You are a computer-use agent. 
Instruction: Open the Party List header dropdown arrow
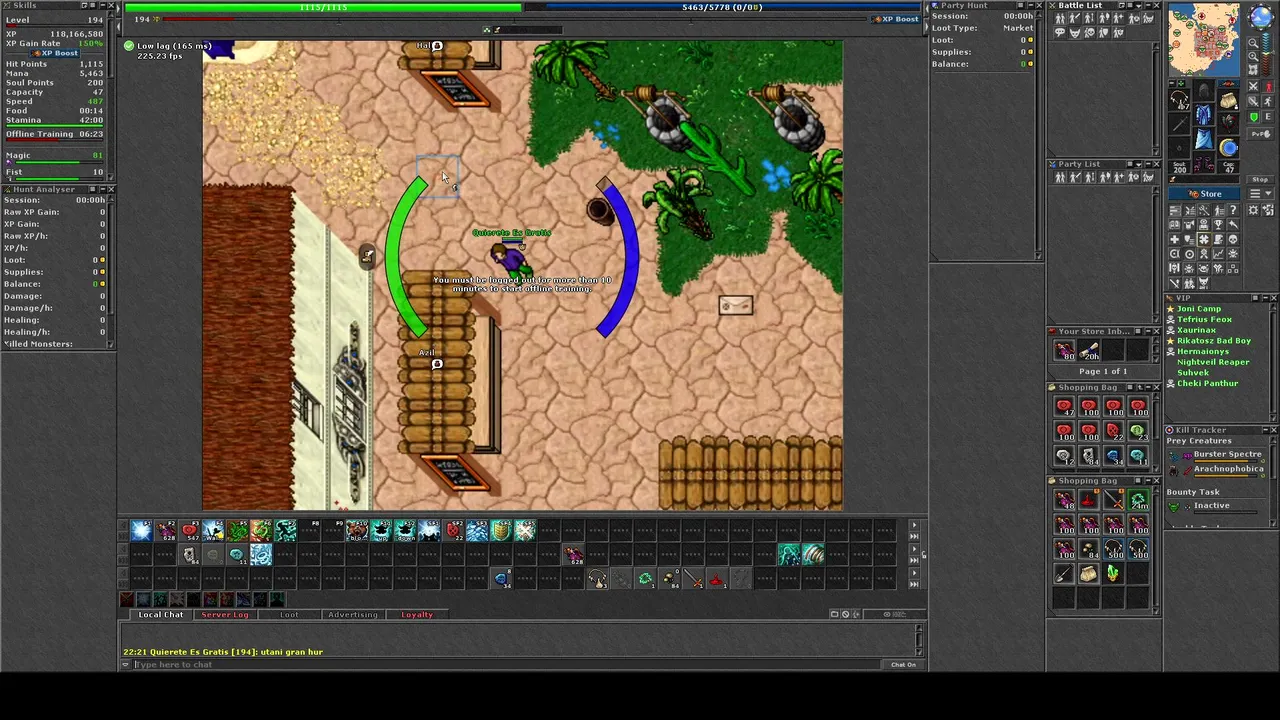[1138, 164]
